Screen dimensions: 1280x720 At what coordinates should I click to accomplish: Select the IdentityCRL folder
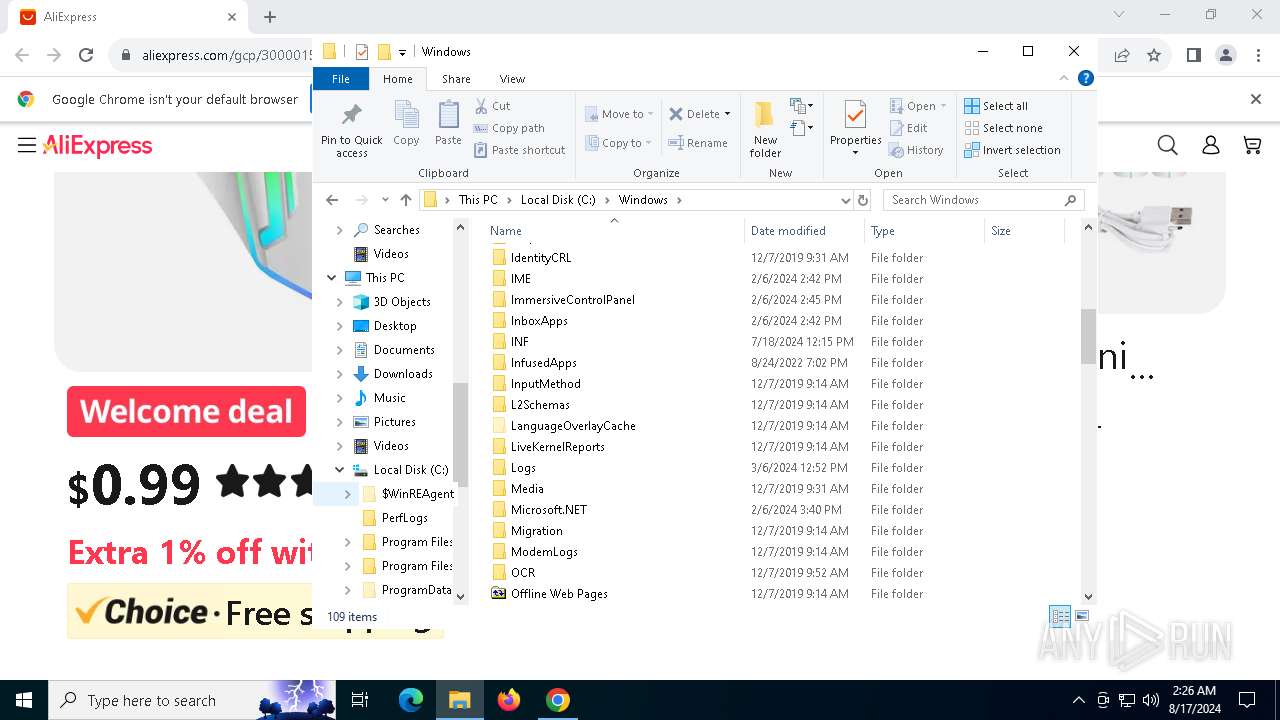[x=541, y=258]
